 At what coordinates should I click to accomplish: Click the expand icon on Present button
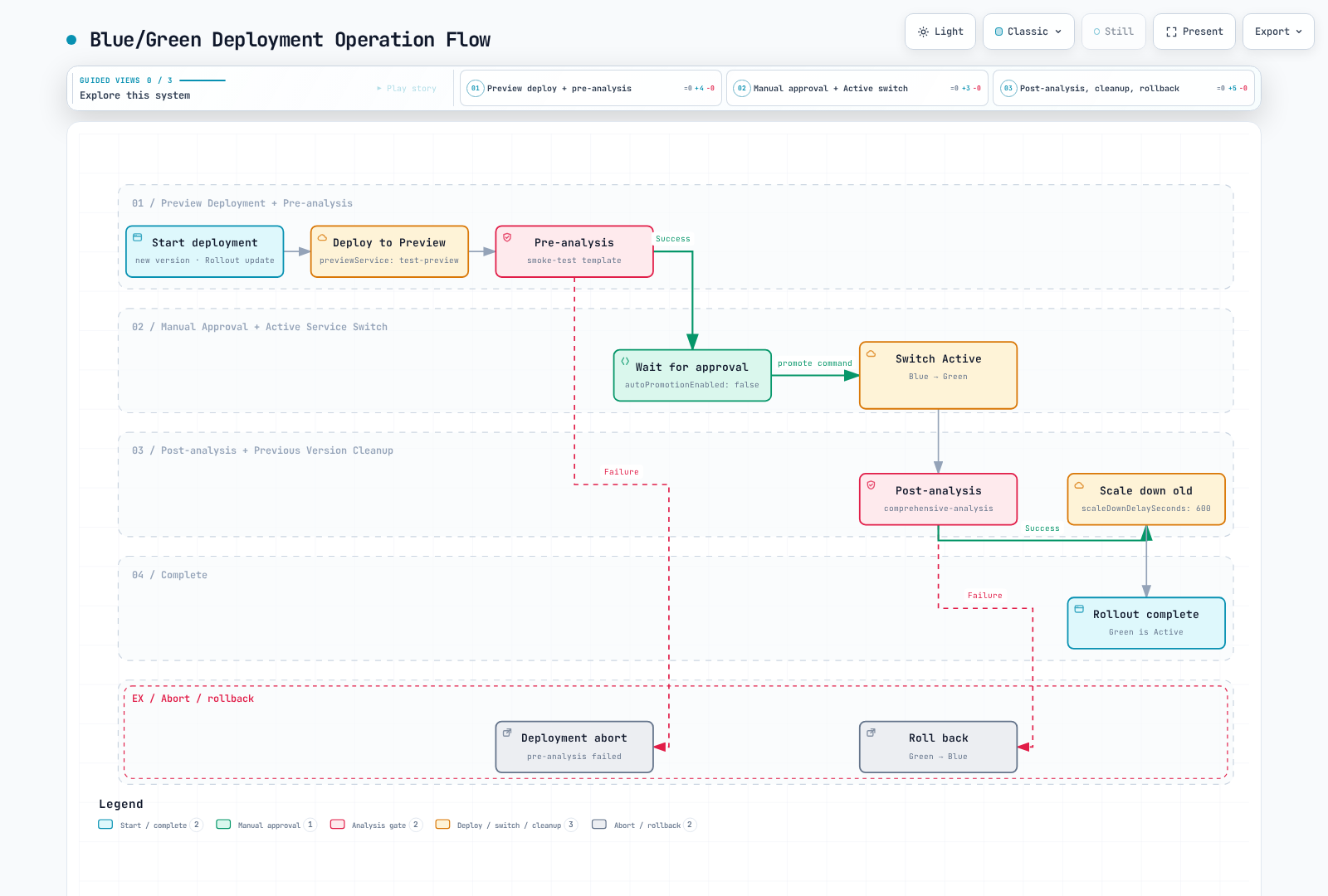1171,32
